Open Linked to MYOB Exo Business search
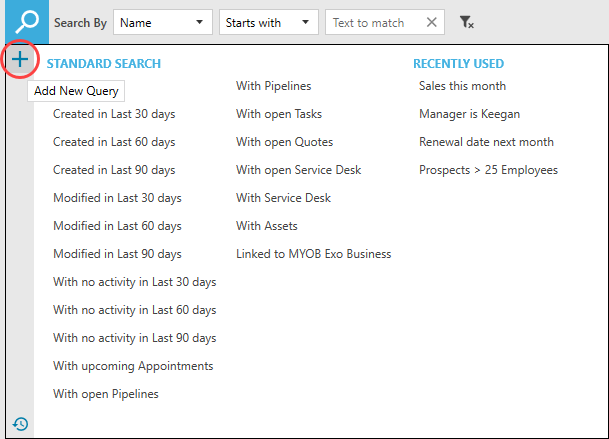 coord(313,254)
